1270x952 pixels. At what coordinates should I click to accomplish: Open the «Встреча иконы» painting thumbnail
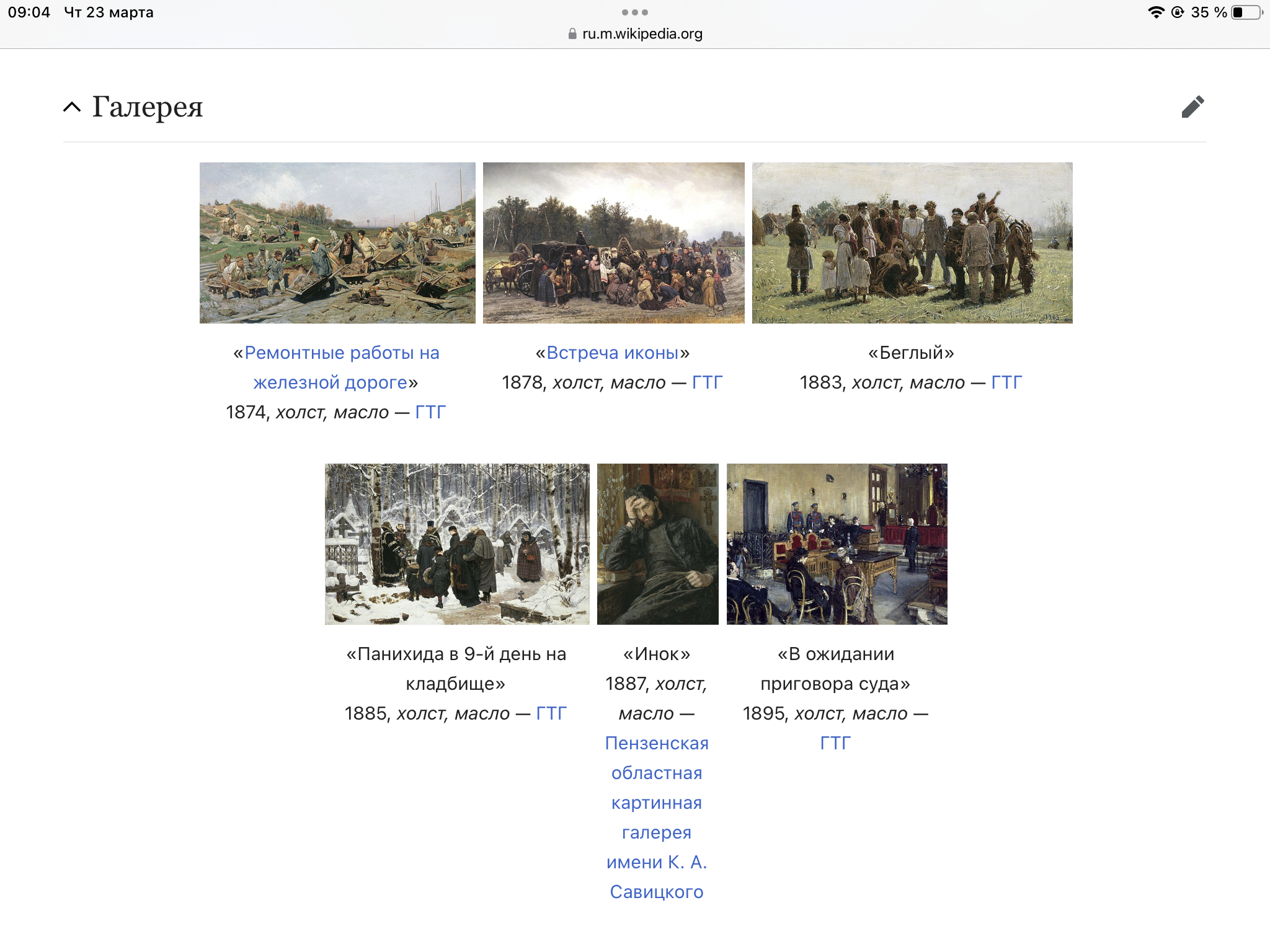pos(614,243)
